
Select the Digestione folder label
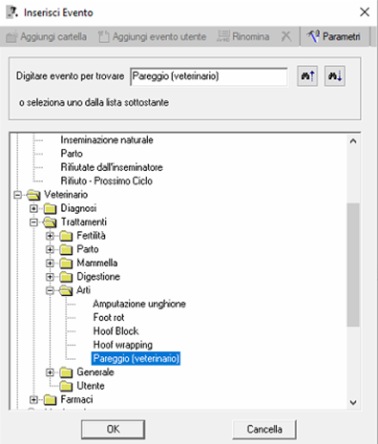[x=98, y=277]
